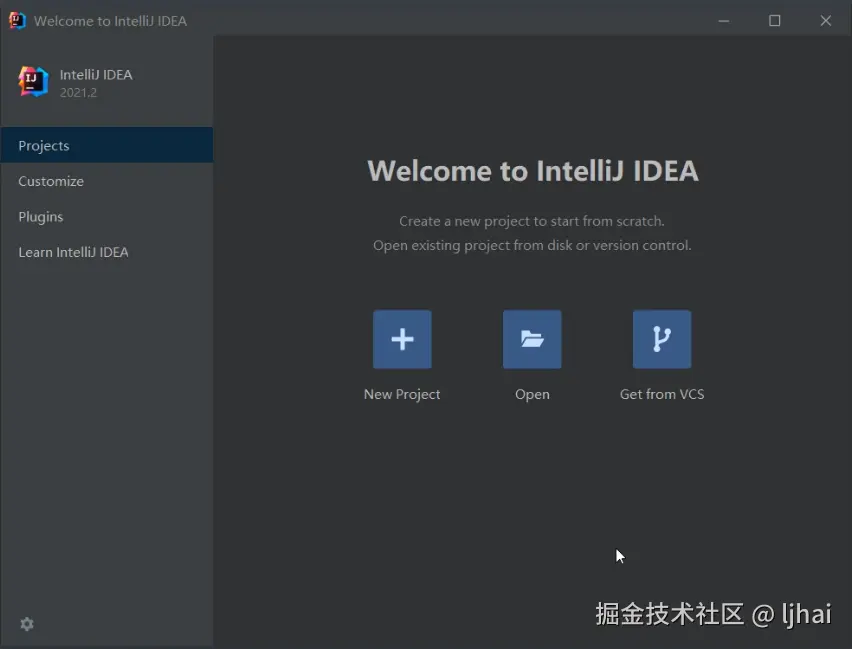Screen dimensions: 852x649
Task: Click the Welcome to IntelliJ IDEA heading
Action: pyautogui.click(x=533, y=171)
